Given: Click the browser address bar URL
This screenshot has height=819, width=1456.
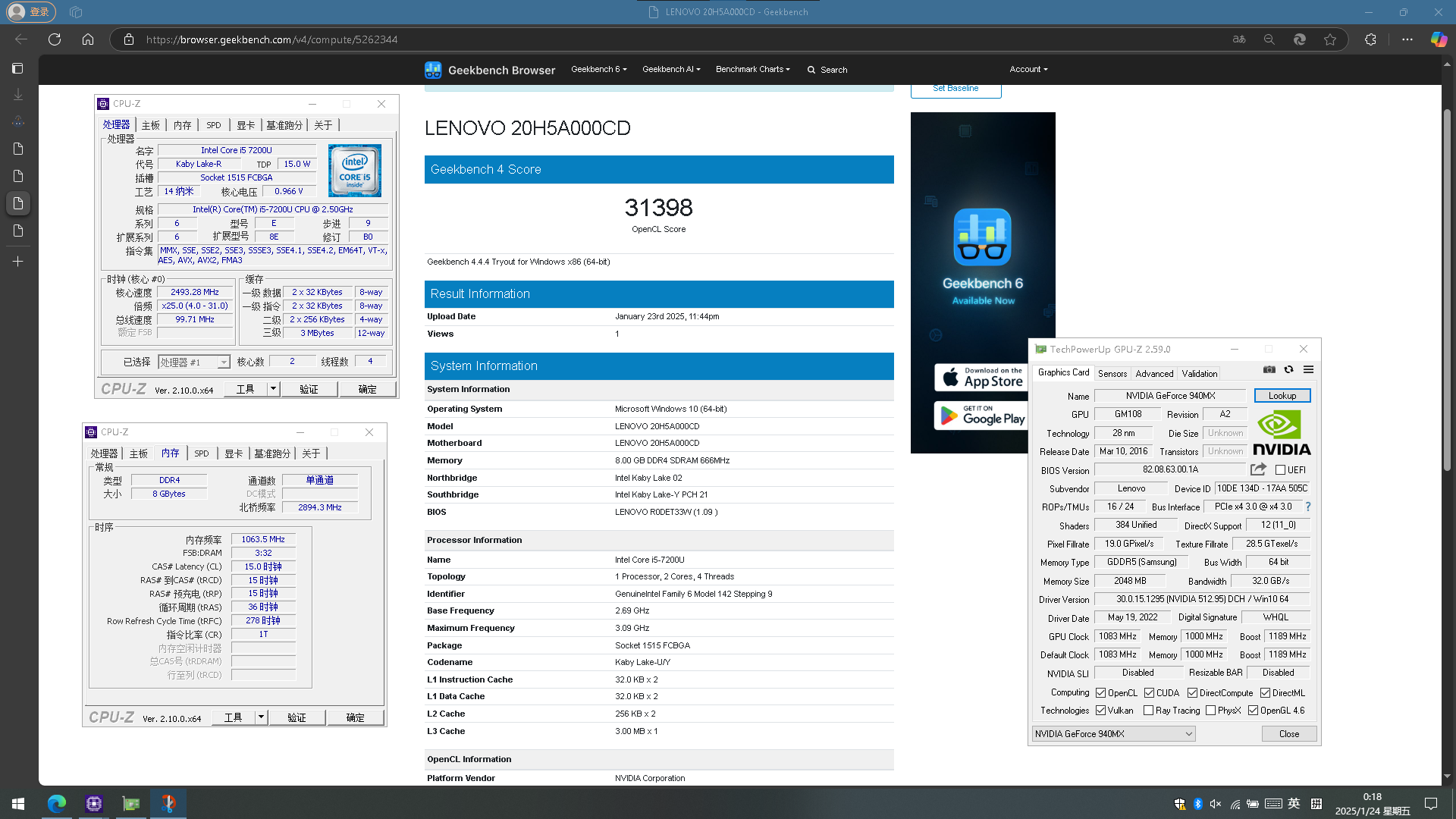Looking at the screenshot, I should click(x=271, y=39).
